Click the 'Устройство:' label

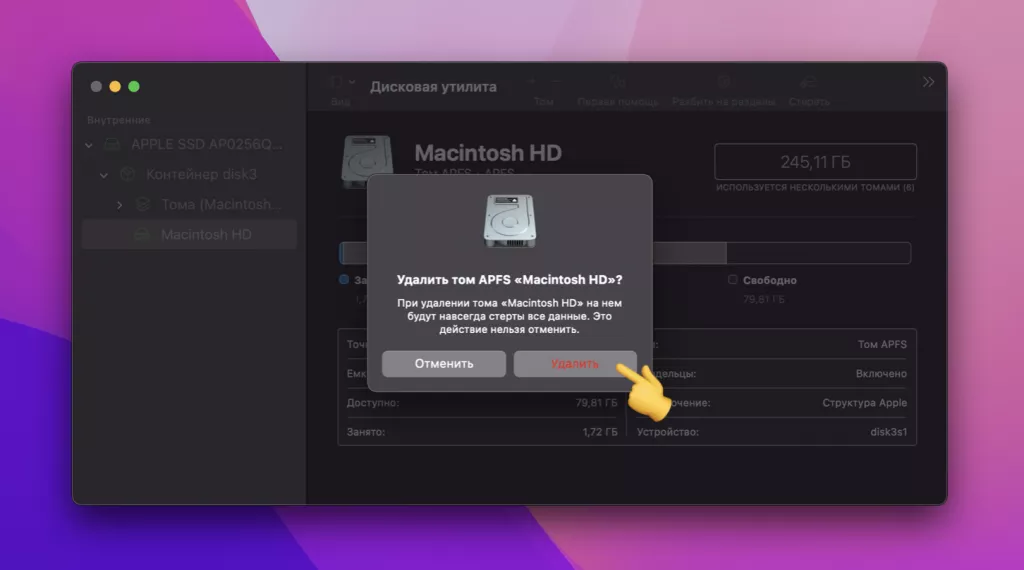[667, 432]
